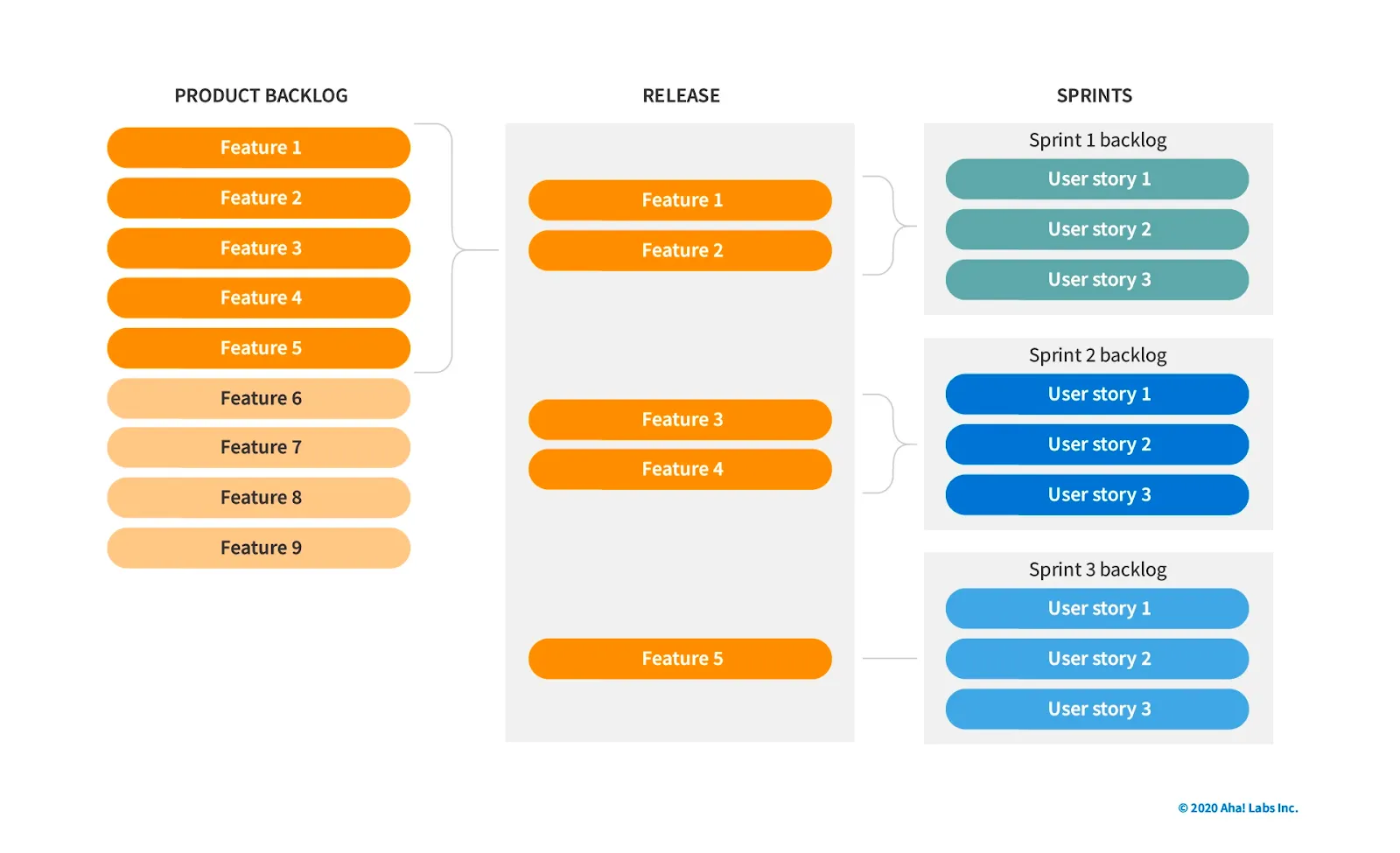
Task: Click the RELEASE column heading
Action: coord(681,95)
